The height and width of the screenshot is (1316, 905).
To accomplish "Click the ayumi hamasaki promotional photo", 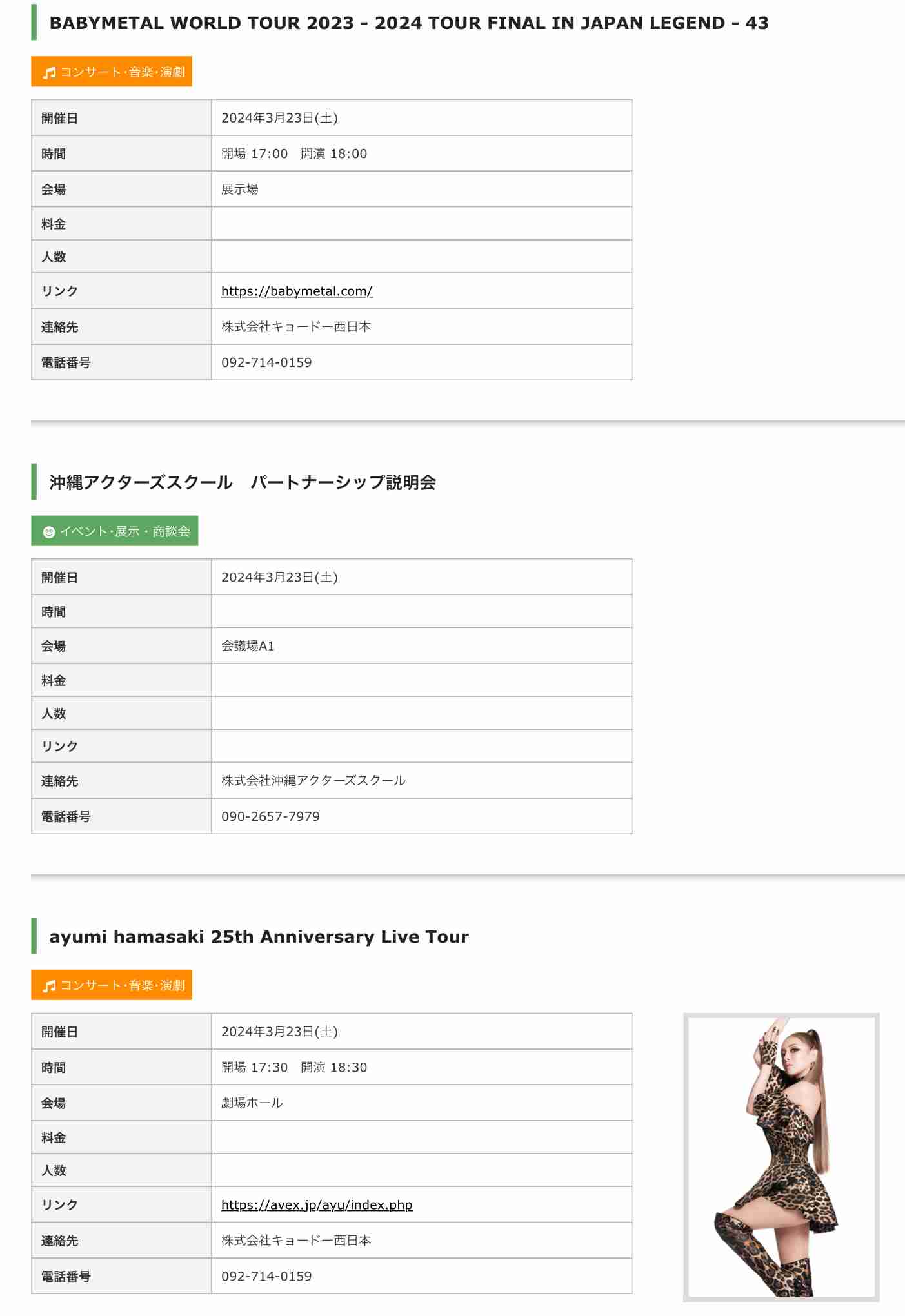I will point(781,1157).
